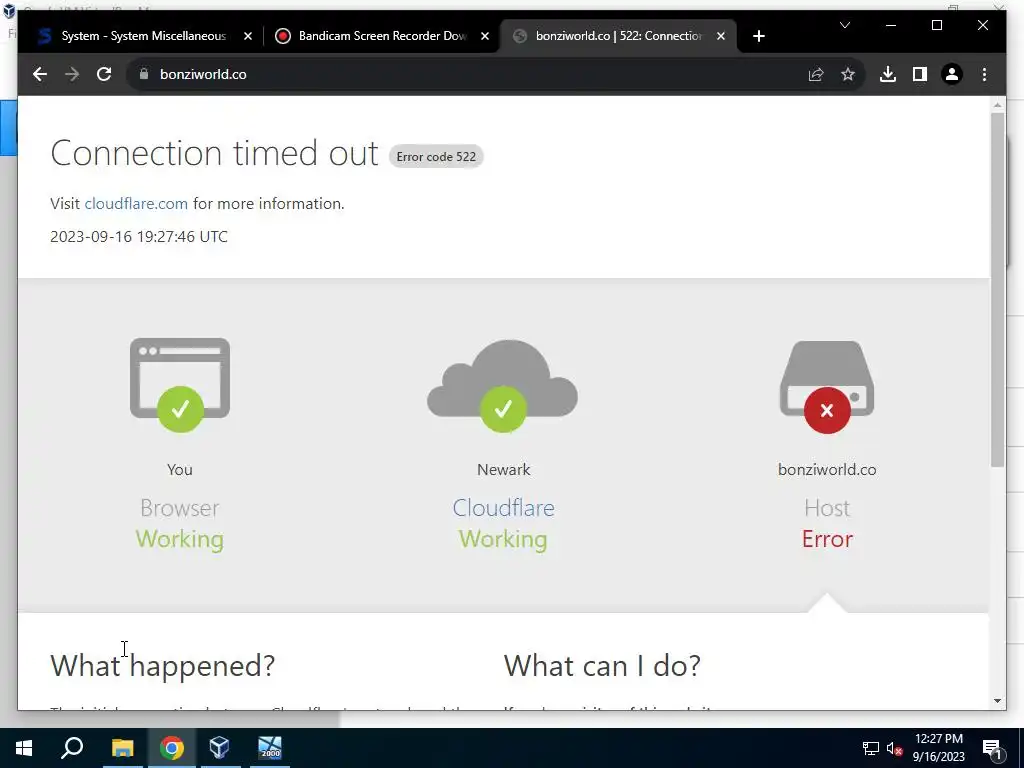1024x768 pixels.
Task: Open VirtualBox from the taskbar
Action: 219,748
